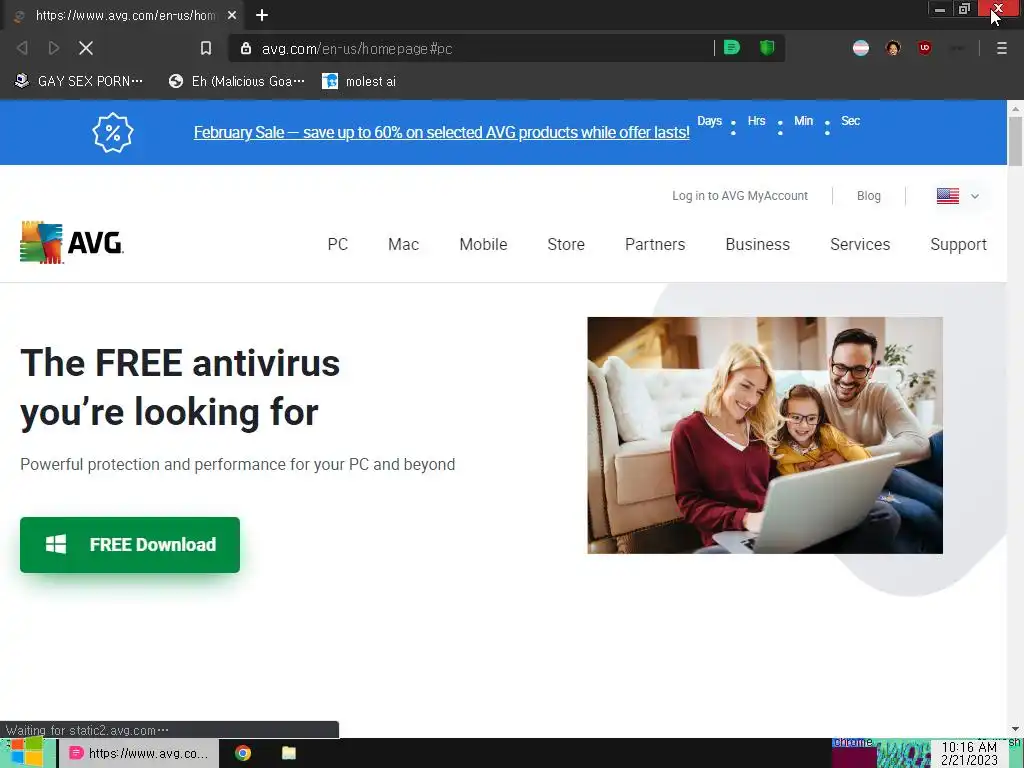Click the 'The FREE antivirus you're looking for' heading
This screenshot has height=768, width=1024.
point(180,387)
